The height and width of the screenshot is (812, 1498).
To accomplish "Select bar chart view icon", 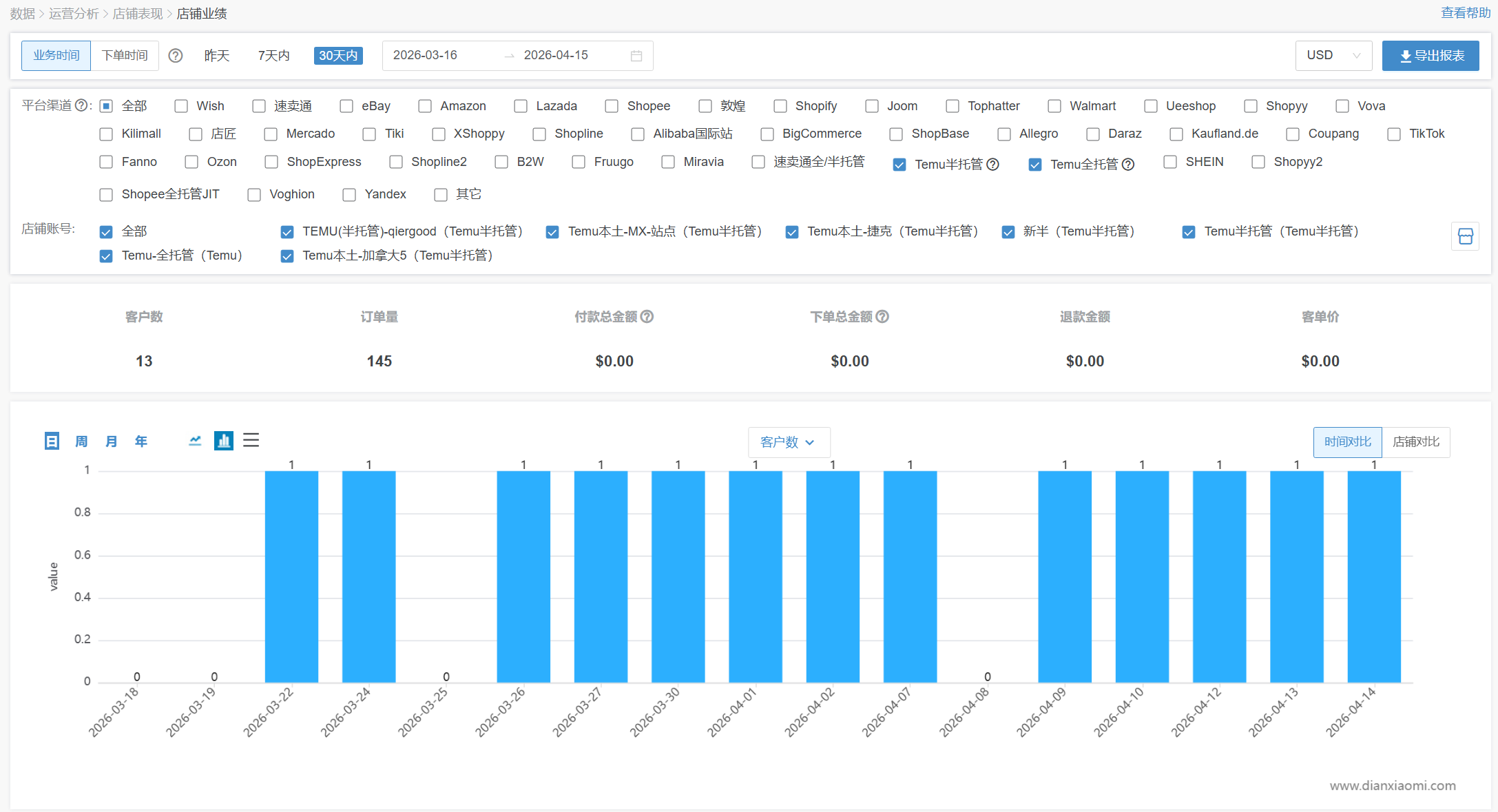I will click(x=224, y=441).
